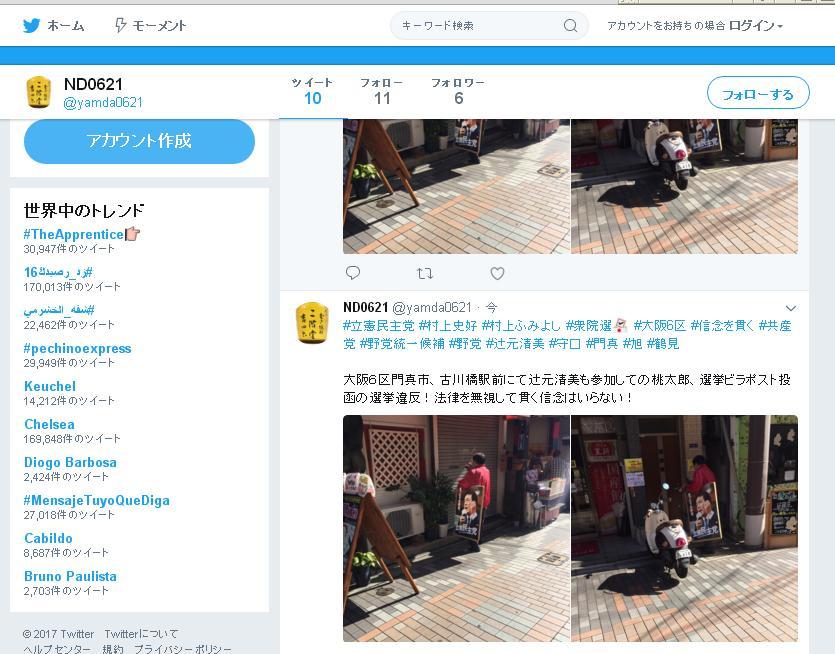This screenshot has height=654, width=835.
Task: Focus the keyword search field
Action: 478,26
